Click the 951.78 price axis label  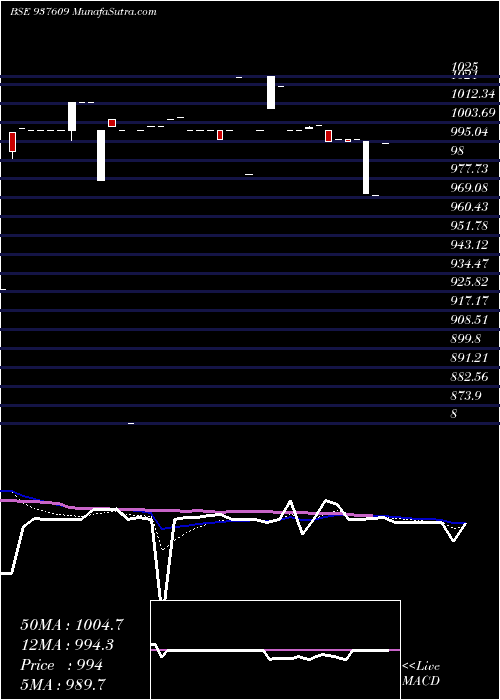click(x=470, y=226)
